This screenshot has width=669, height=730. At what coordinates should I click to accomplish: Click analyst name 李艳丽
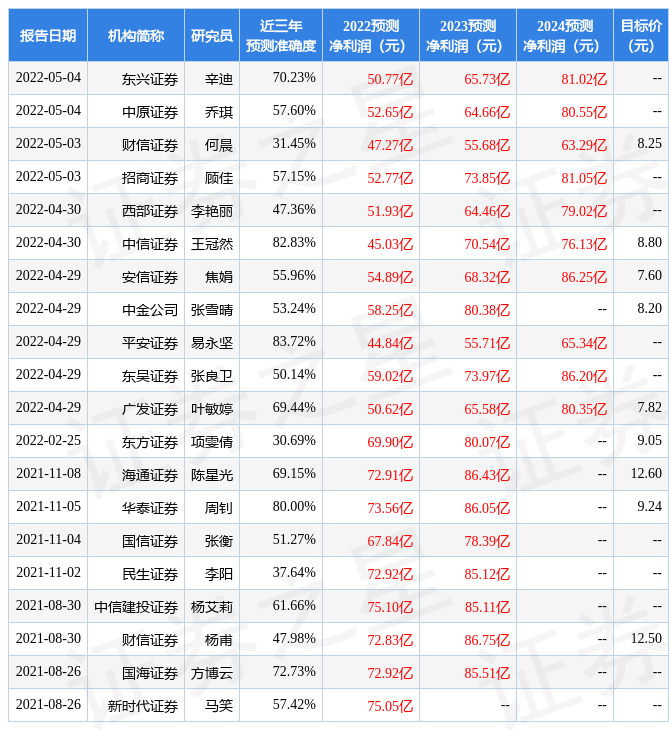click(x=212, y=211)
